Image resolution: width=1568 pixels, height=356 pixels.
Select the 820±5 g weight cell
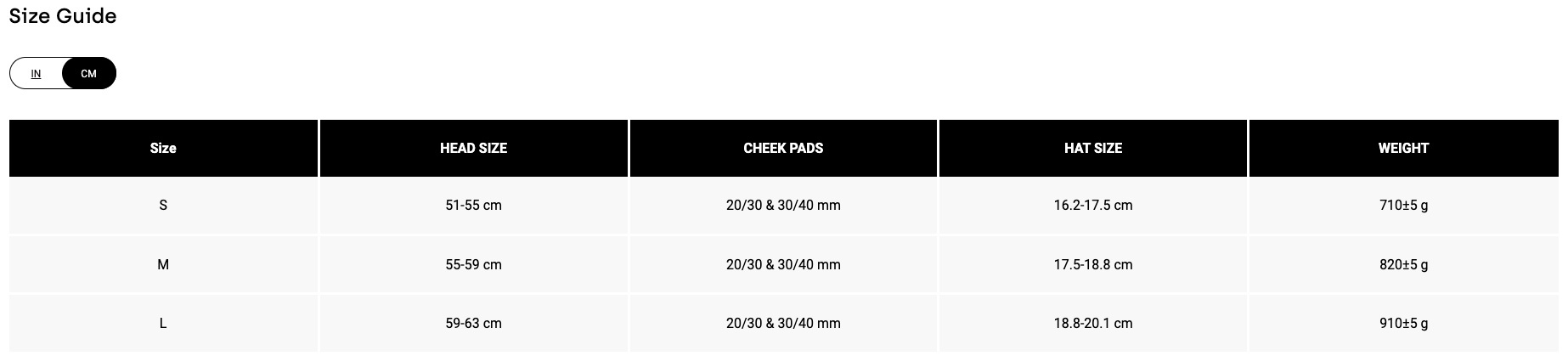[1403, 264]
